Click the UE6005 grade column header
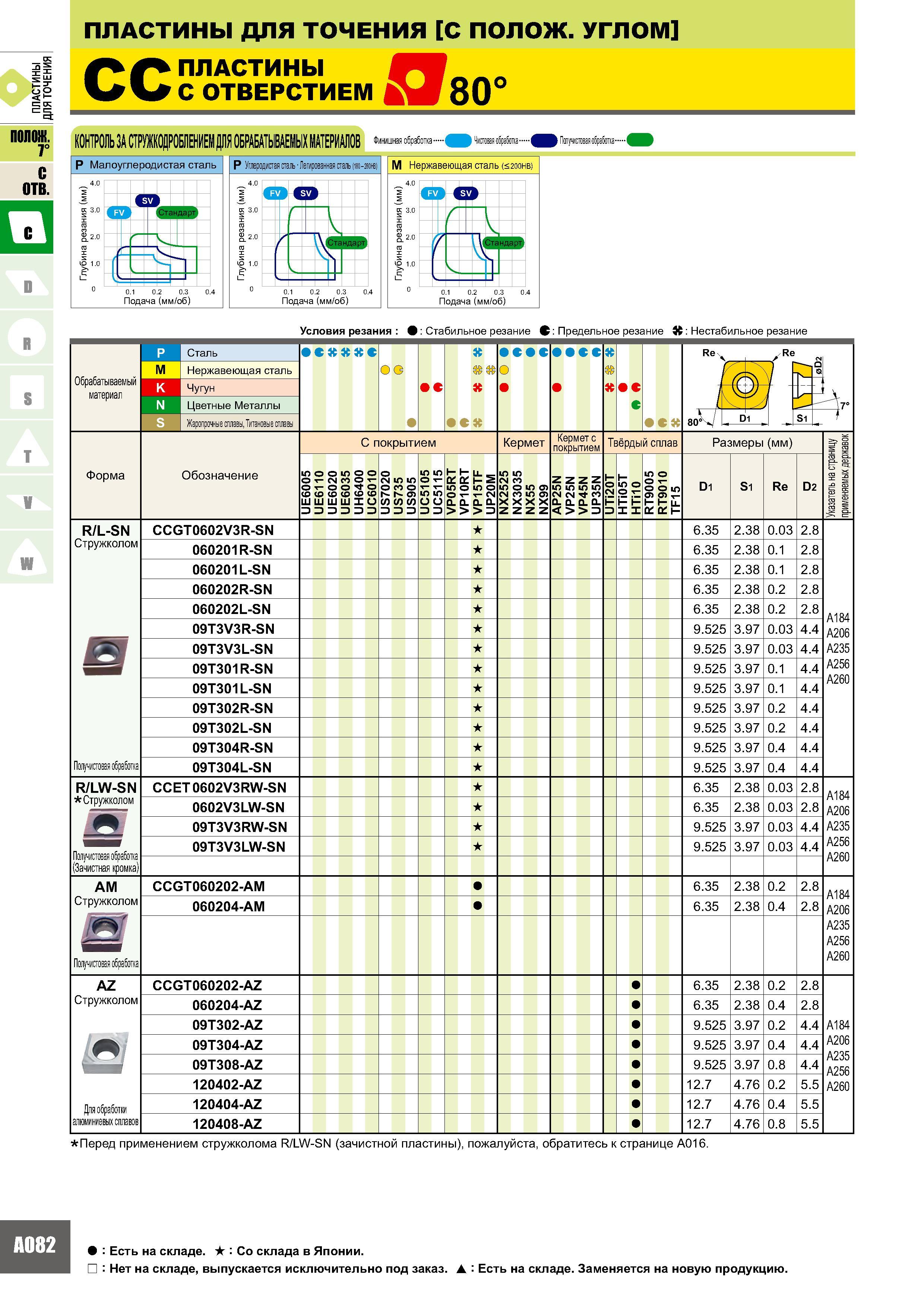The image size is (924, 1307). (x=306, y=493)
